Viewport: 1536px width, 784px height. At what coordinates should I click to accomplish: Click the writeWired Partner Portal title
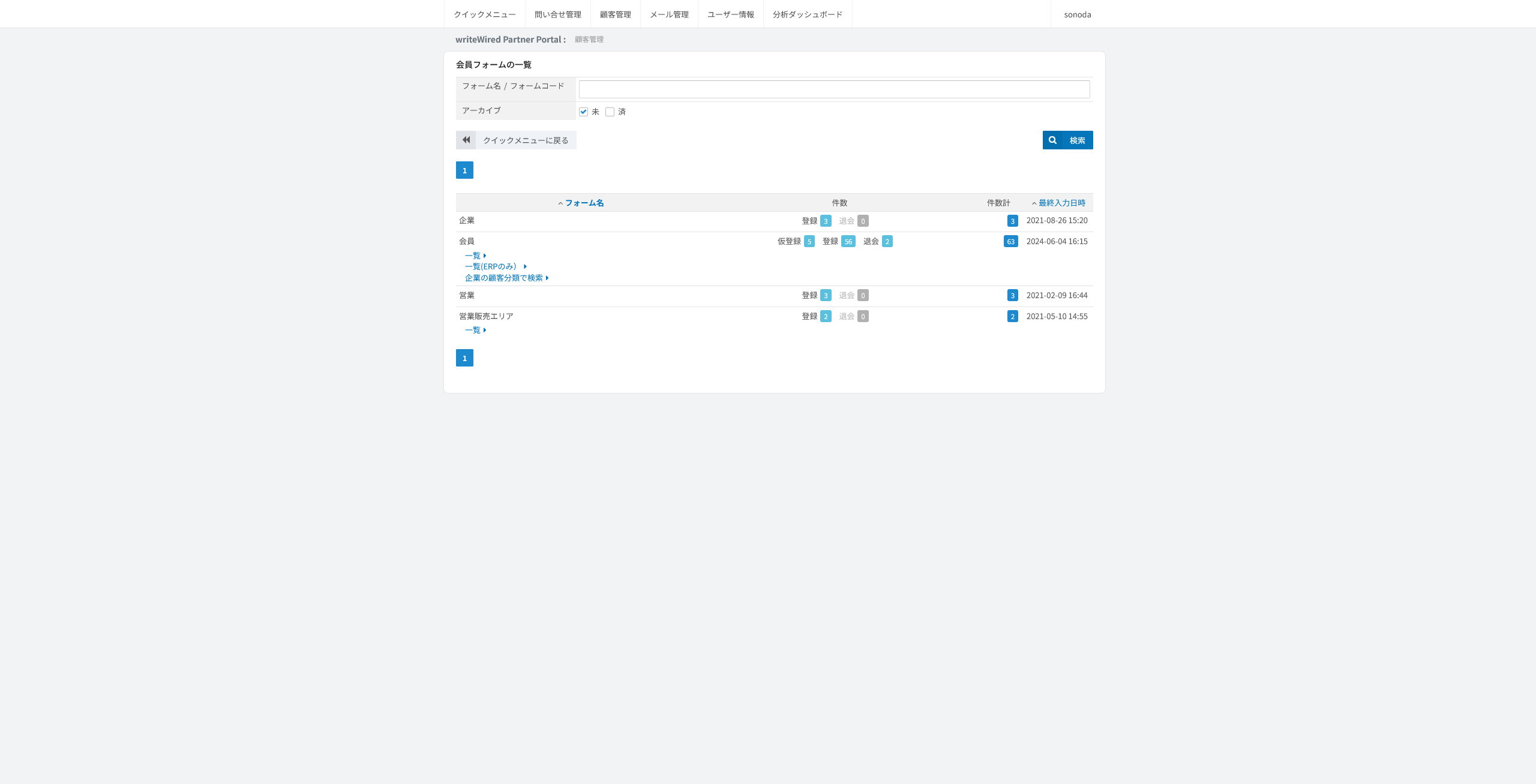510,40
